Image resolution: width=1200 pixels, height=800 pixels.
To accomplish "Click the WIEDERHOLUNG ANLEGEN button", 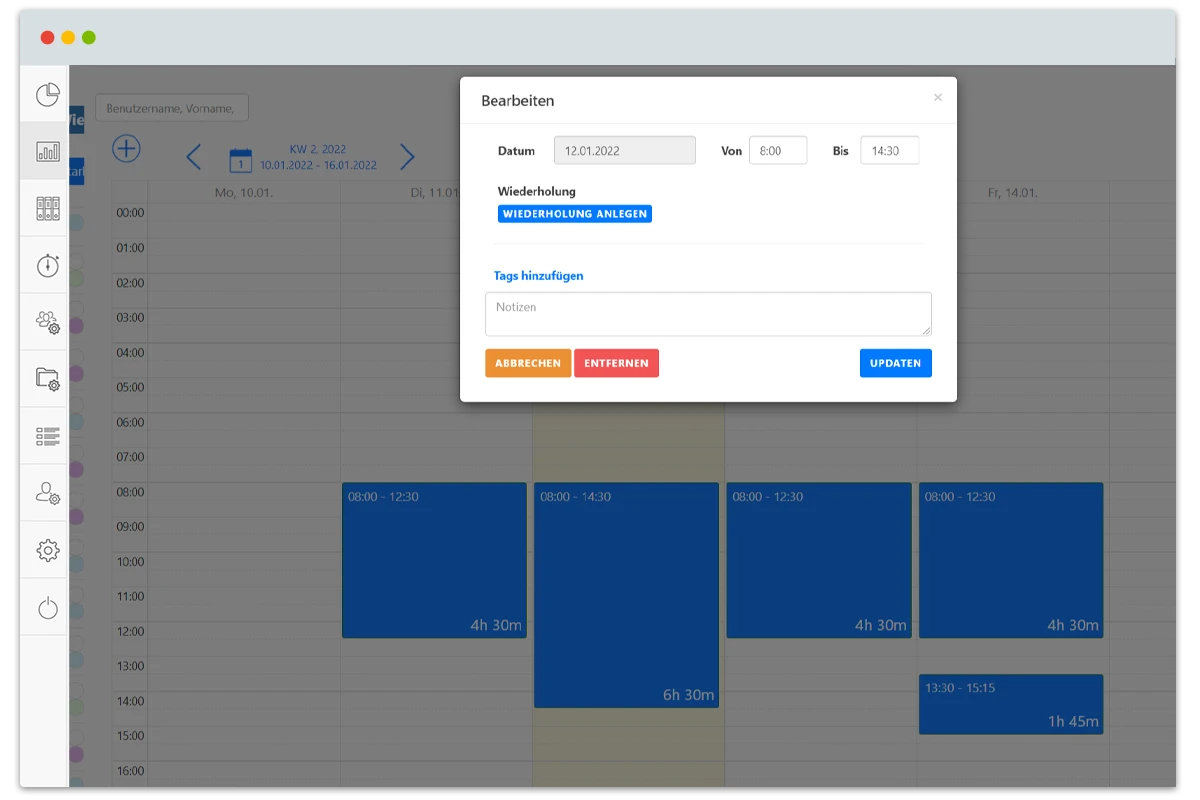I will (x=575, y=214).
